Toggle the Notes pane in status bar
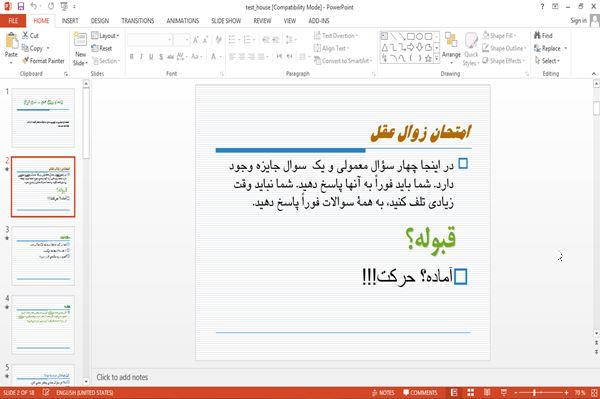 [383, 392]
